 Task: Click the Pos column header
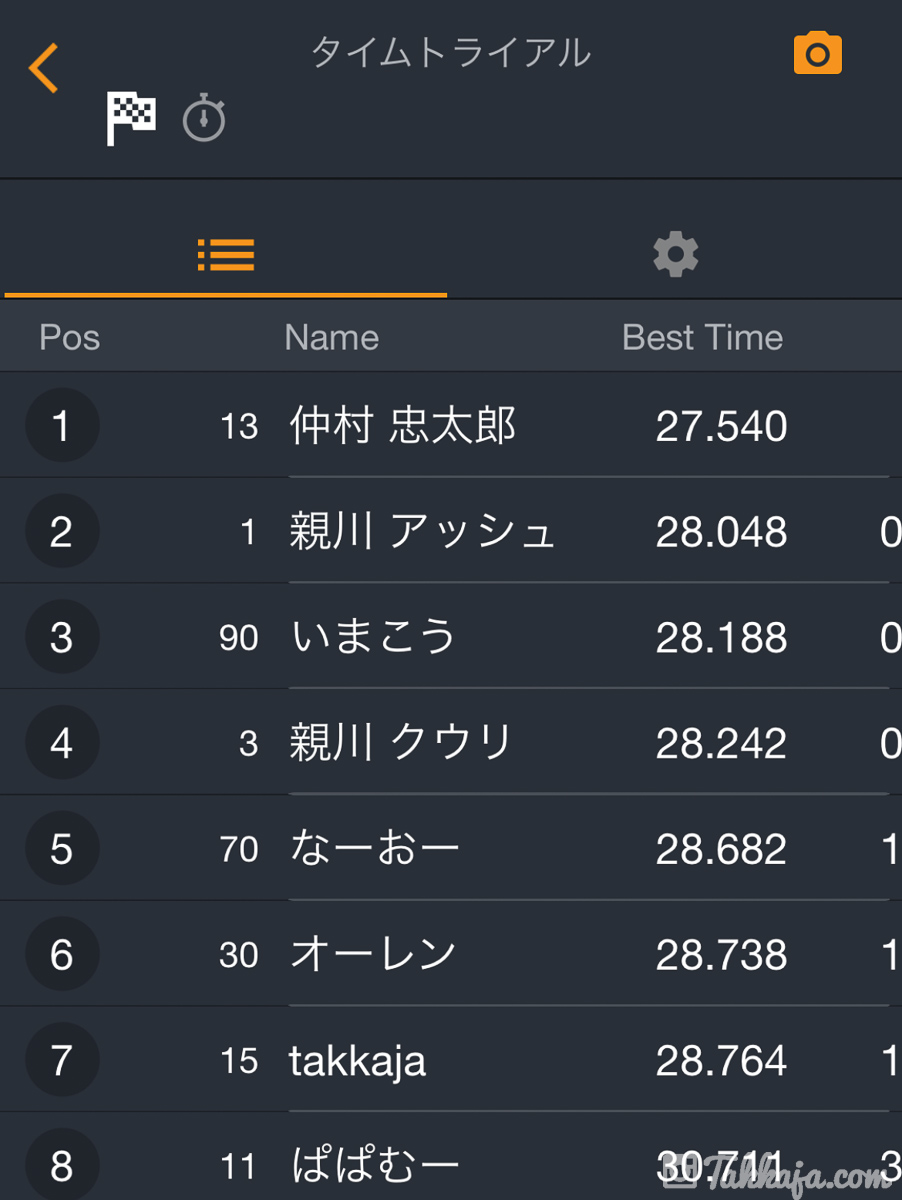(69, 338)
